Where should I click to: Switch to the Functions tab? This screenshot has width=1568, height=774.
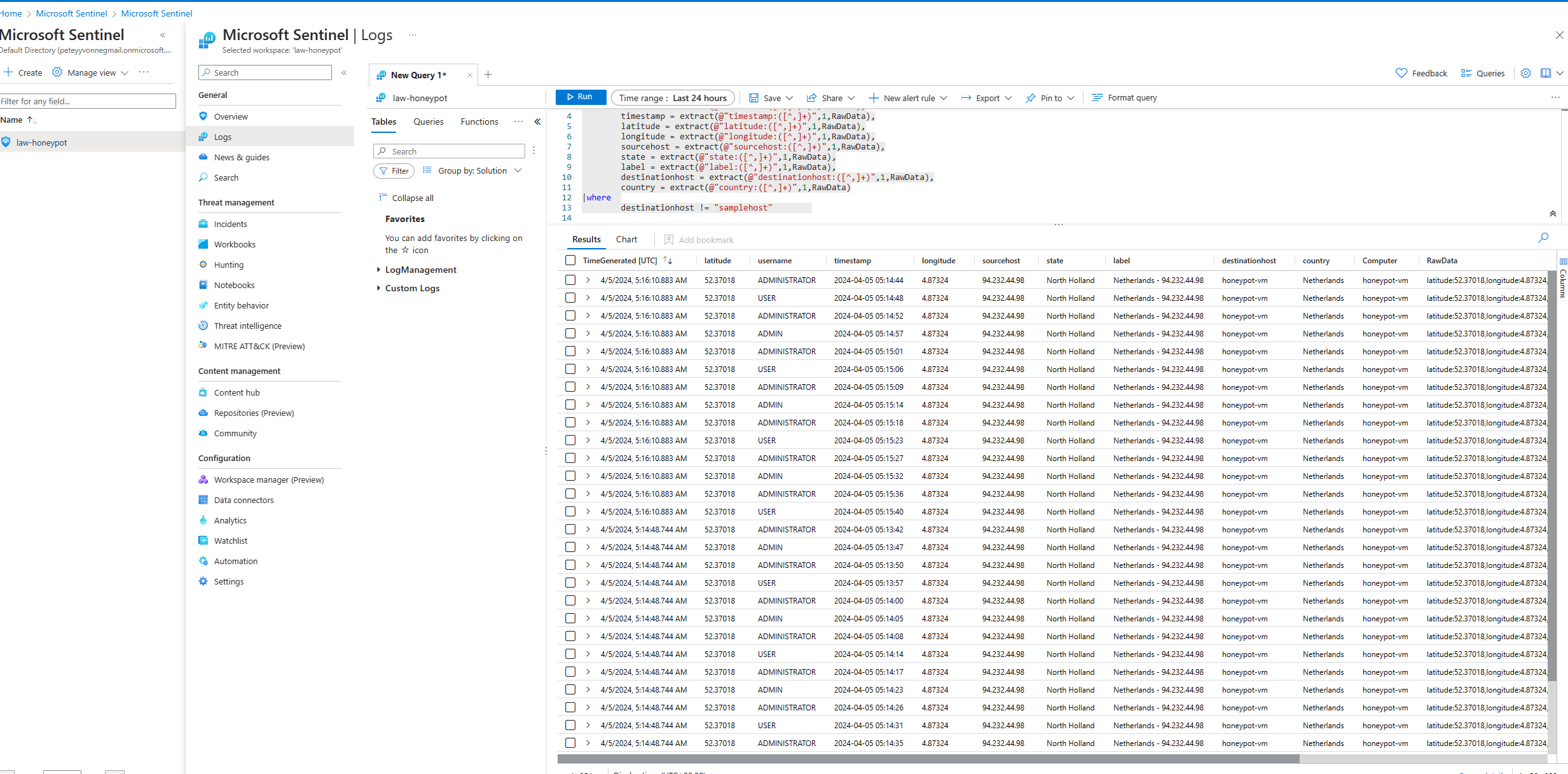[479, 121]
